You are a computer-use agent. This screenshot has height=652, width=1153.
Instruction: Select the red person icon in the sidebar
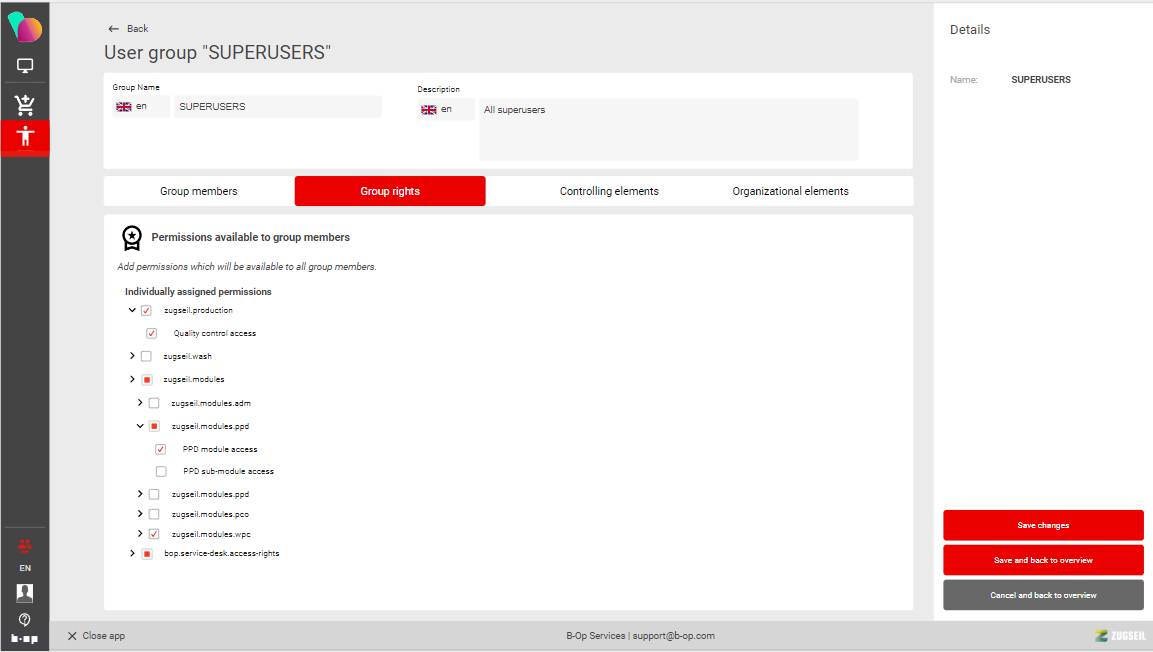25,137
